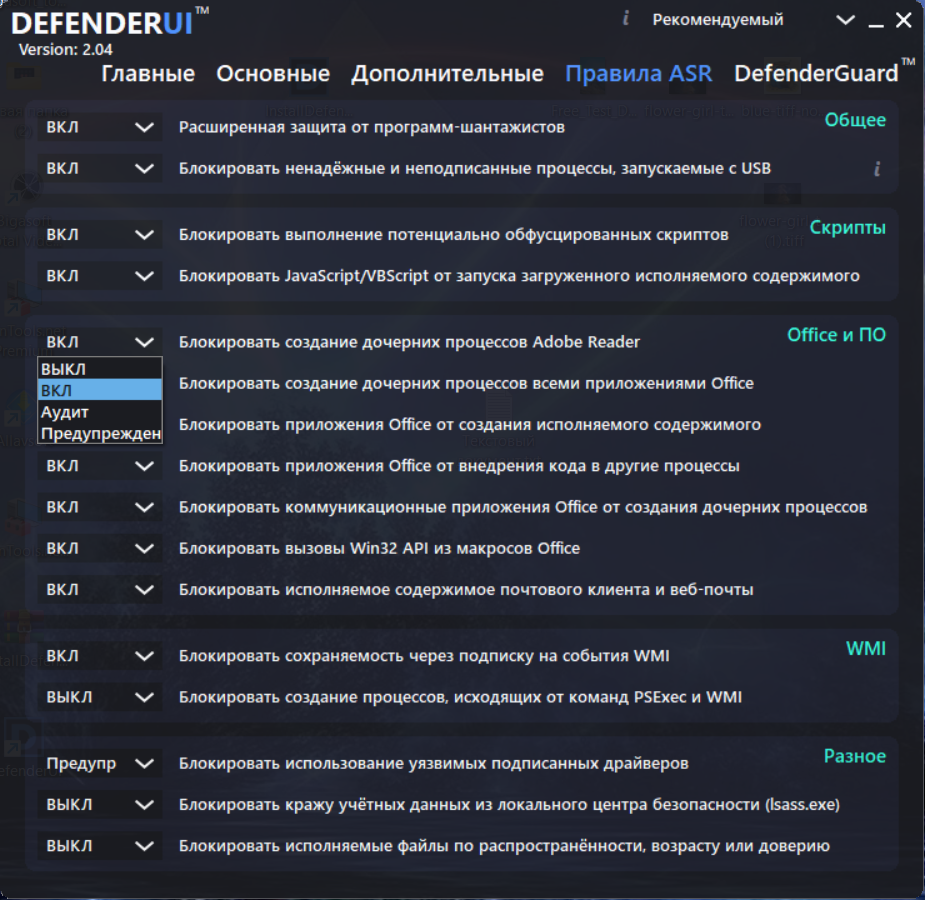Click text about lsass.exe credential theft
The height and width of the screenshot is (900, 925).
coord(509,804)
